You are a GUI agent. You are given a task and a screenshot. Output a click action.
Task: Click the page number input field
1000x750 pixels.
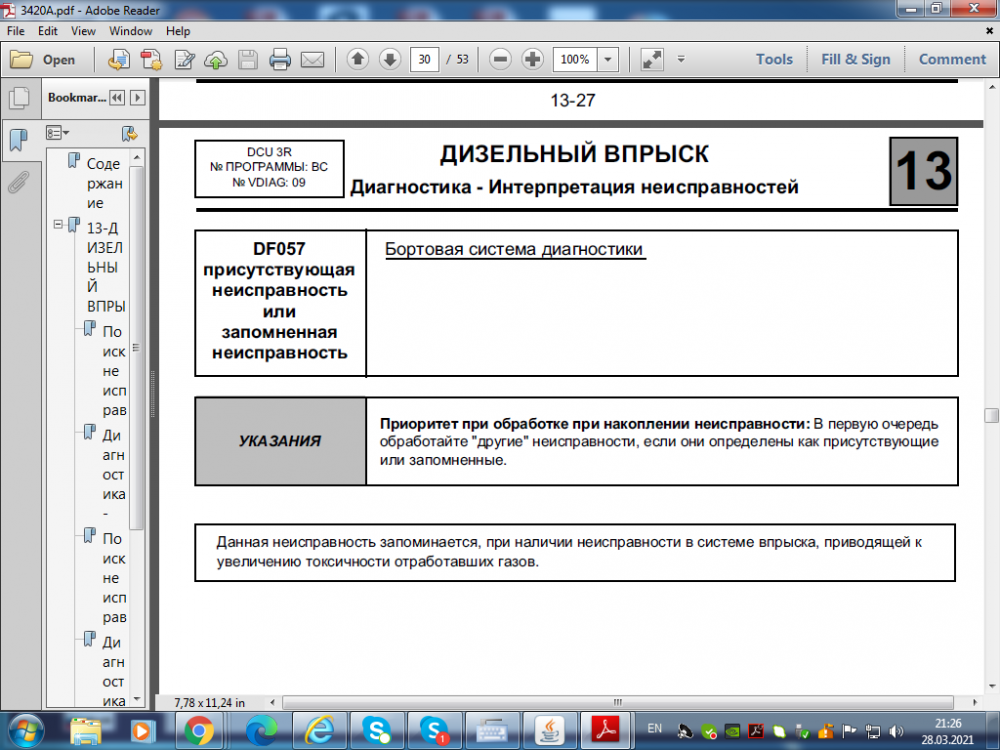[425, 59]
